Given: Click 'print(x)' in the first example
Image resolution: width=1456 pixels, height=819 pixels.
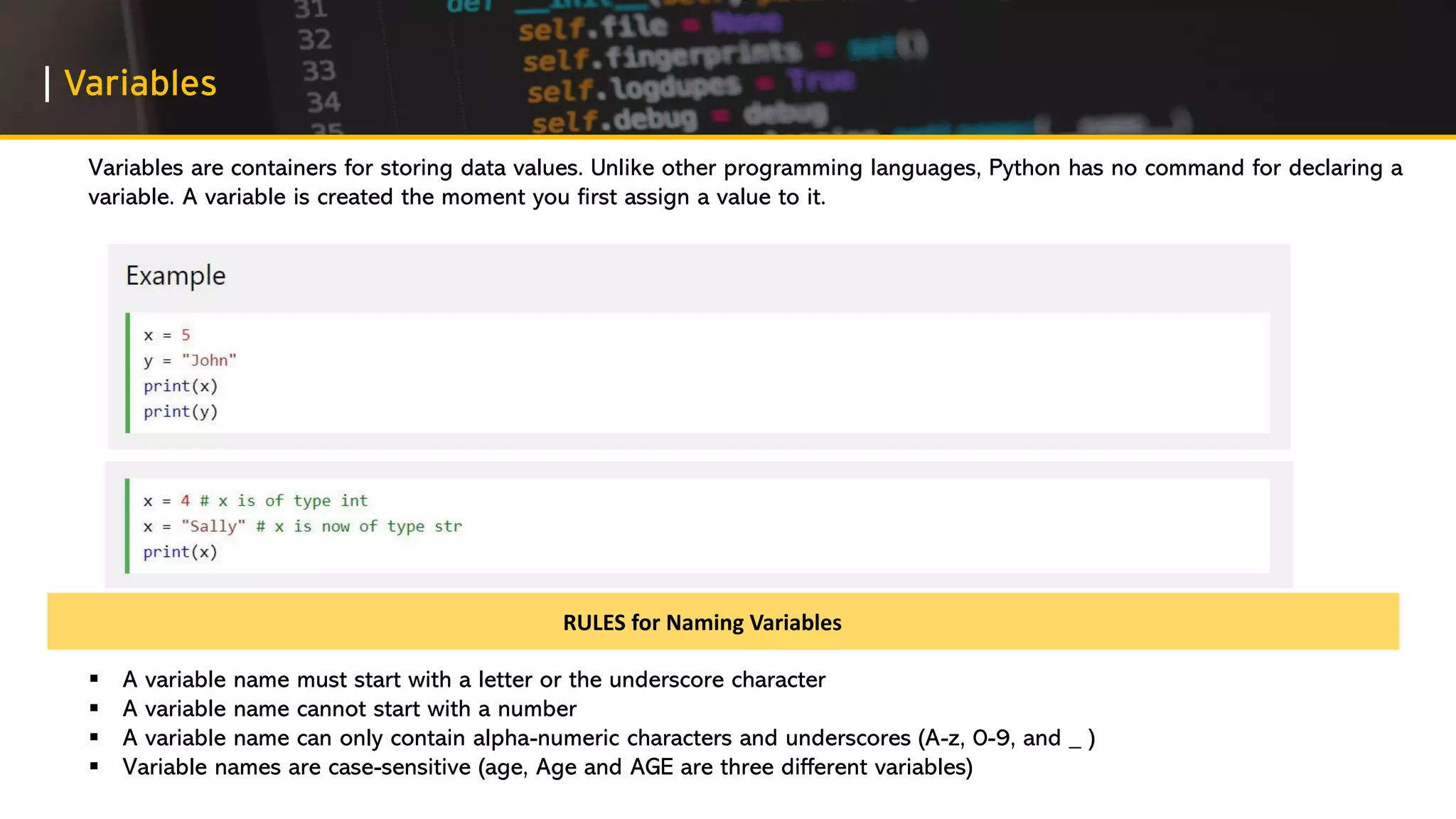Looking at the screenshot, I should [x=181, y=386].
